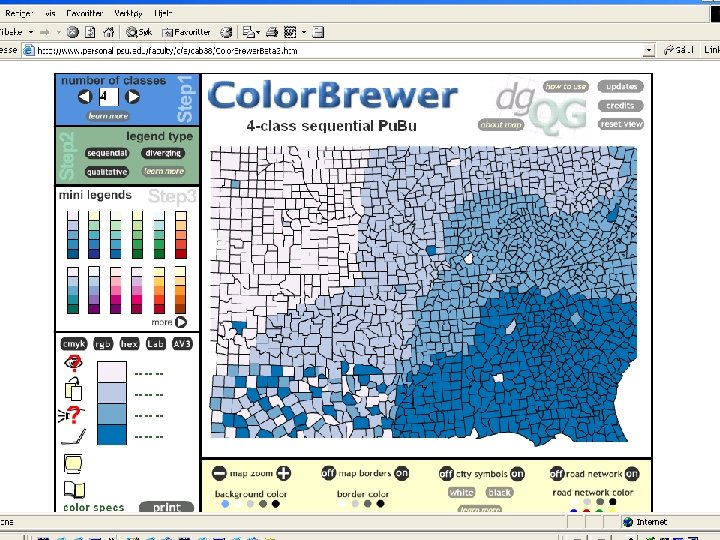
Task: Click the browser Refresh toolbar icon
Action: (90, 32)
